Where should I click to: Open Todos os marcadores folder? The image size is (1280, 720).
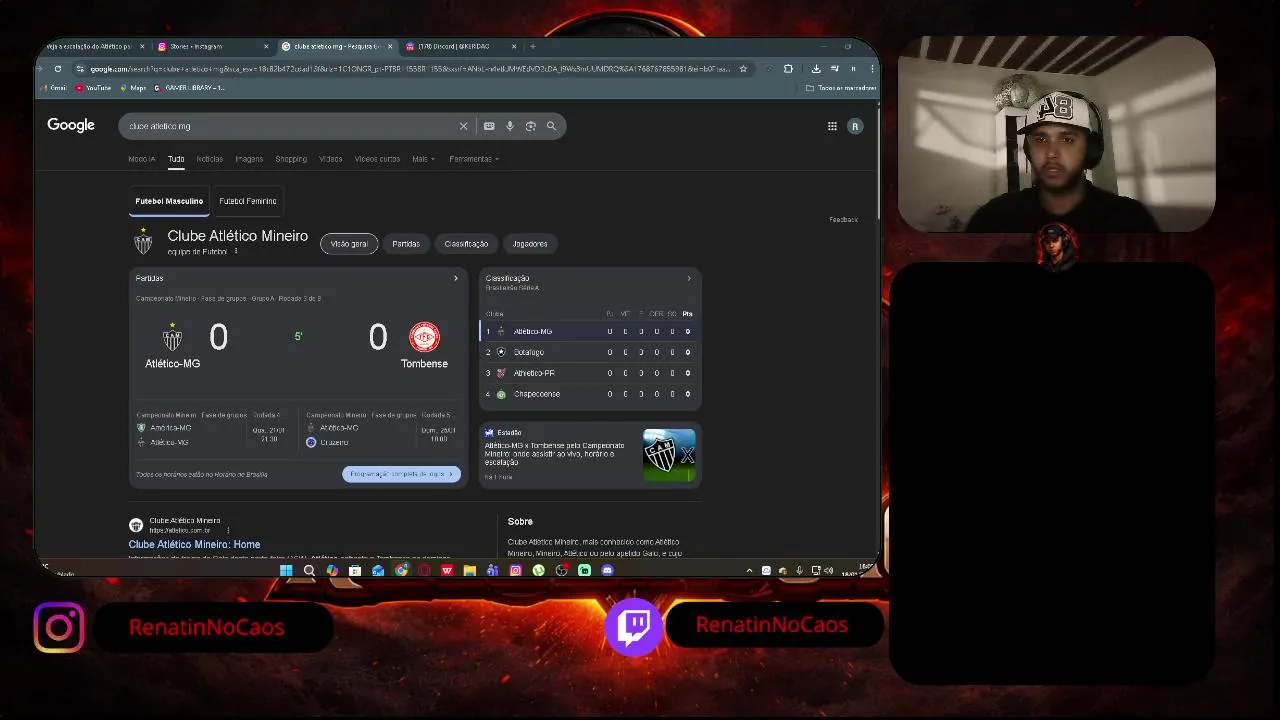coord(841,88)
